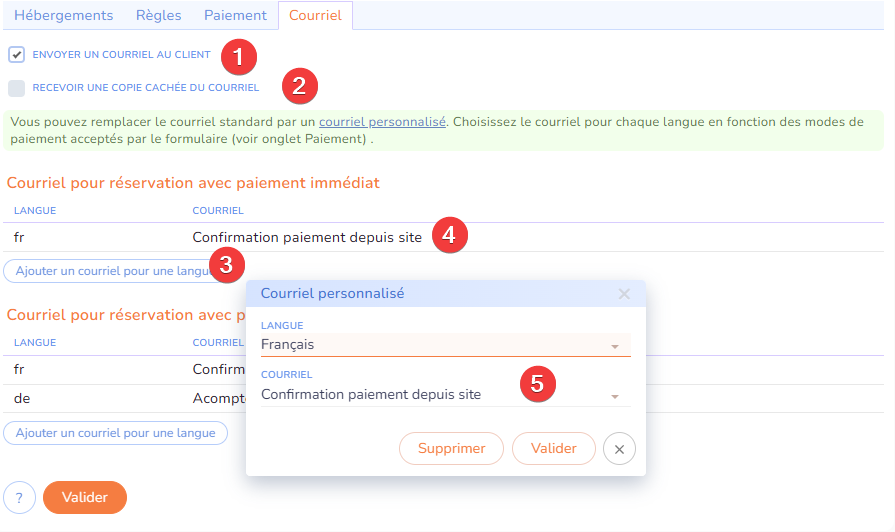
Task: Uncheck Envoyer un courriel au client
Action: pos(17,54)
